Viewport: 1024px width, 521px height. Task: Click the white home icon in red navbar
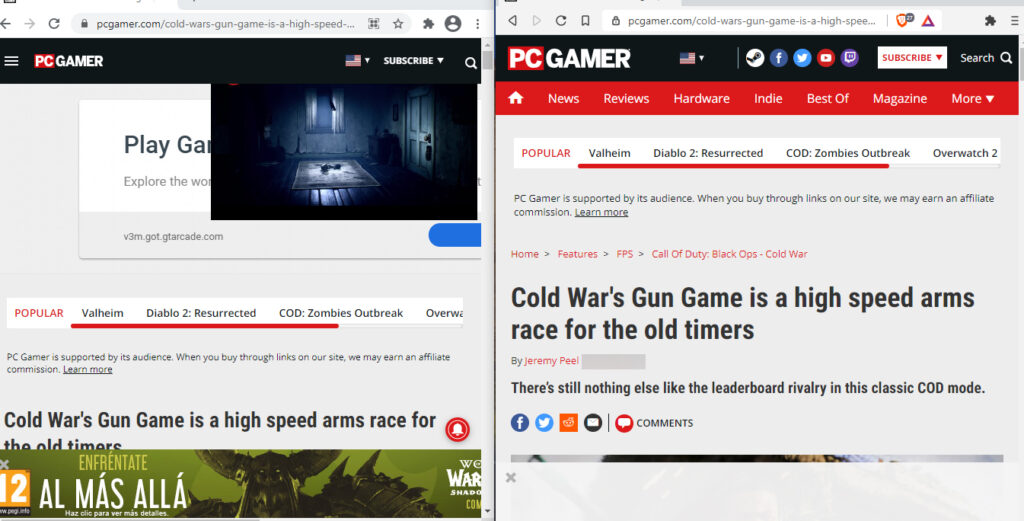pyautogui.click(x=516, y=98)
